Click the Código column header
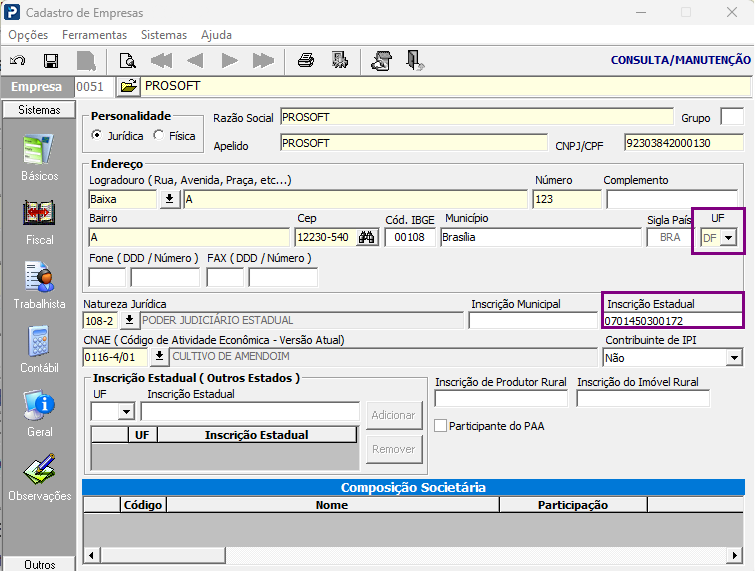 [143, 505]
